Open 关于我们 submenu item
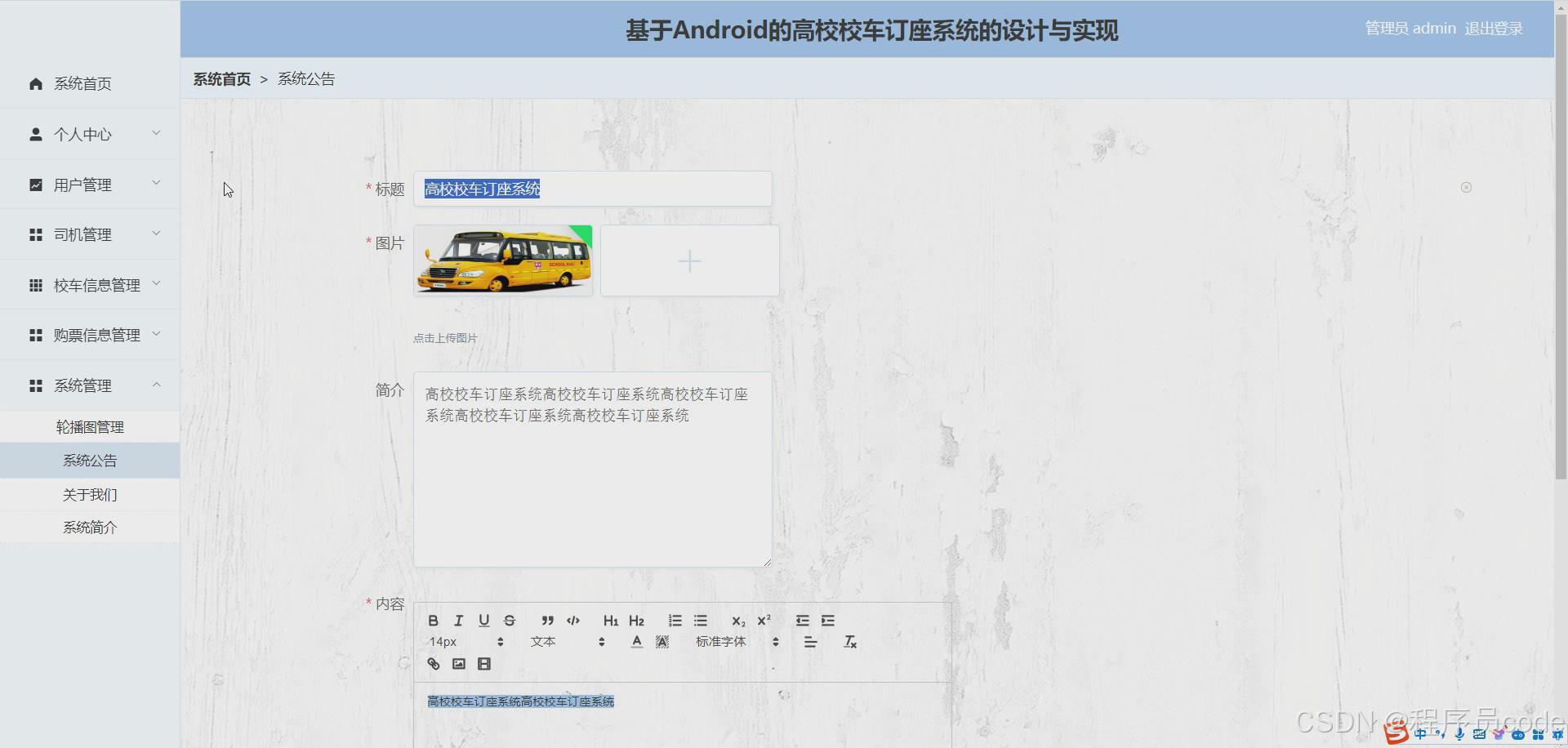Viewport: 1568px width, 748px height. [90, 495]
